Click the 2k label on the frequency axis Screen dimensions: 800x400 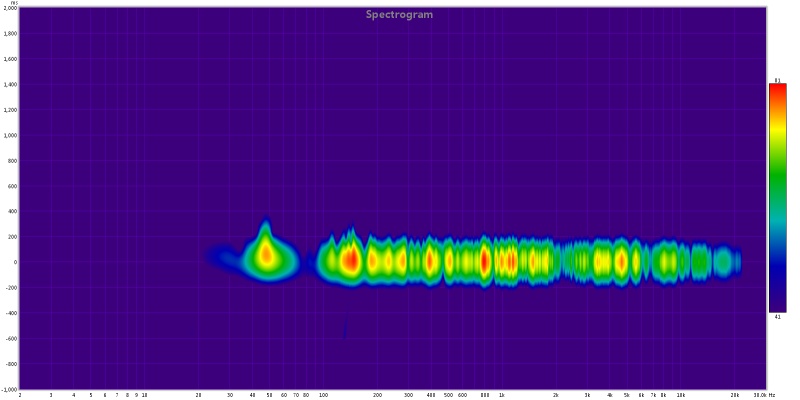click(556, 395)
